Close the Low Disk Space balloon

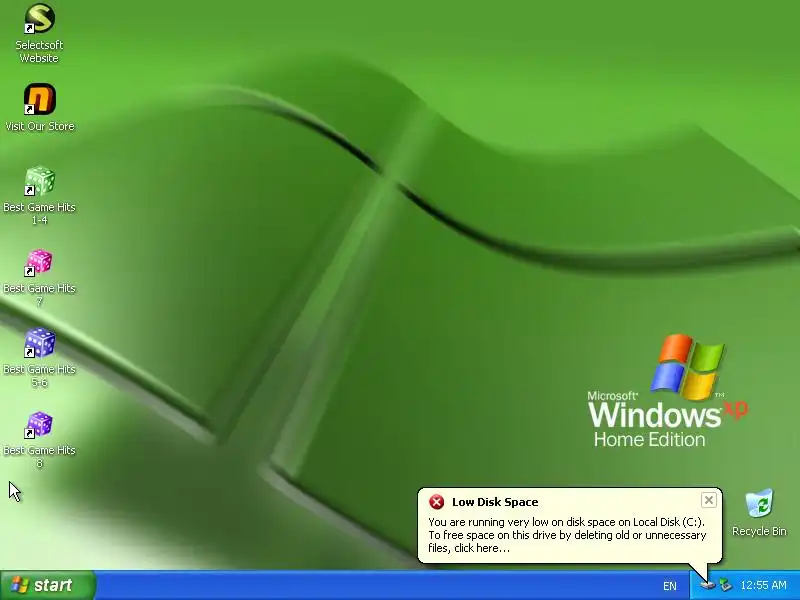tap(709, 501)
